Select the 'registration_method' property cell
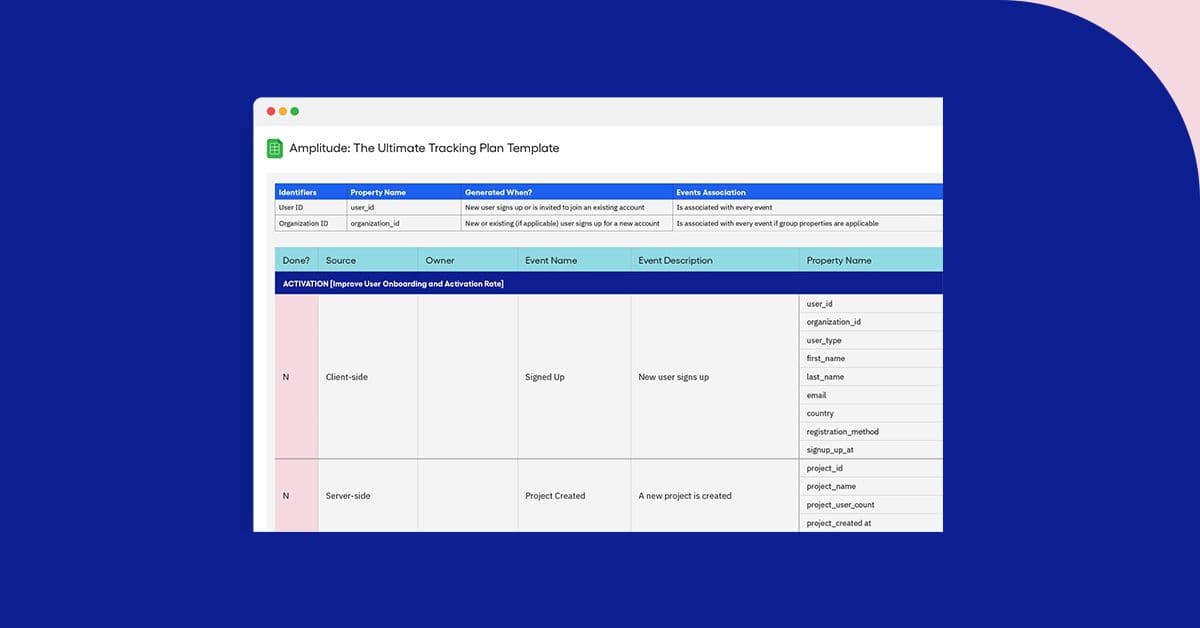This screenshot has width=1200, height=628. point(869,432)
